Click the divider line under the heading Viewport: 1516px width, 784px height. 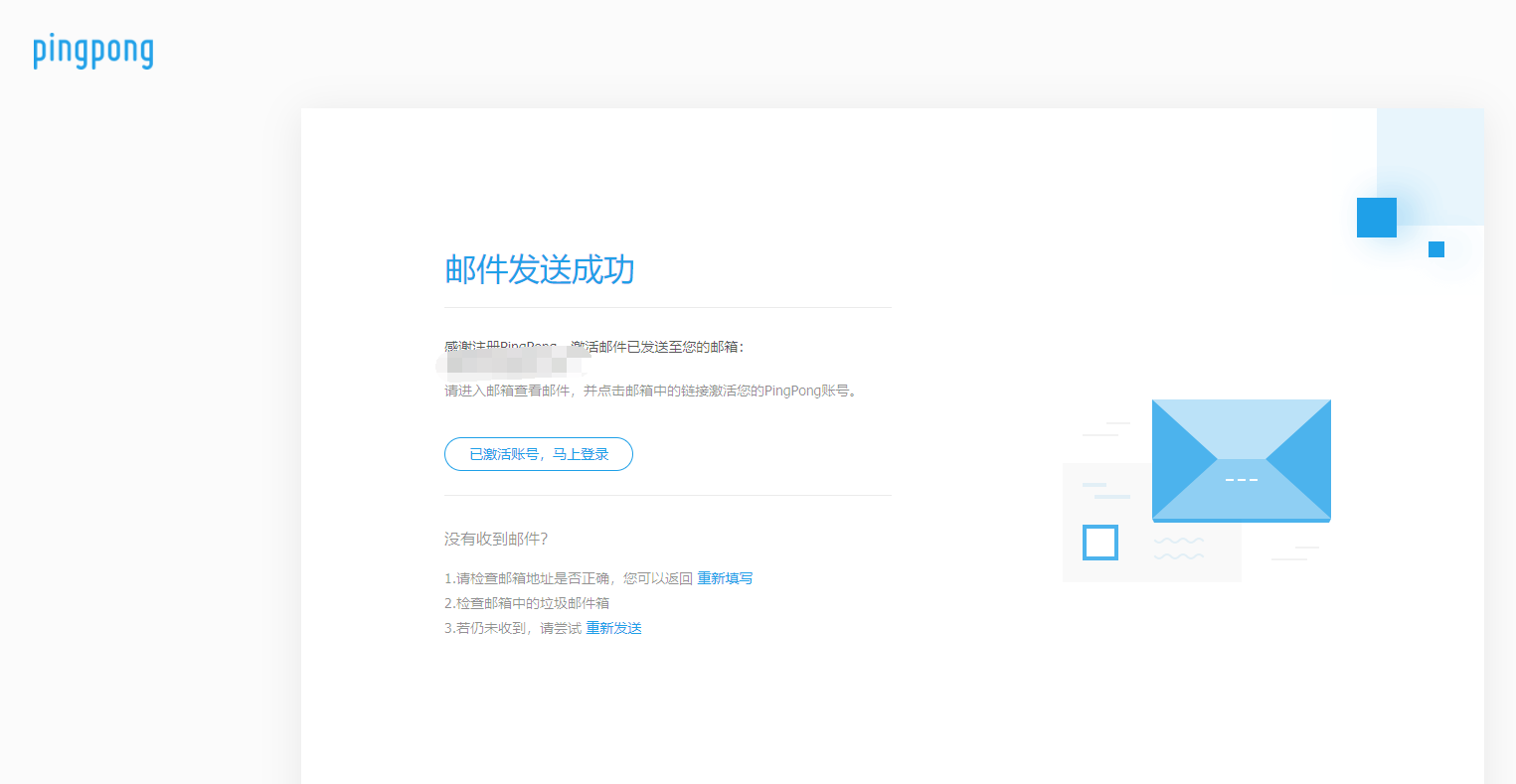tap(667, 308)
